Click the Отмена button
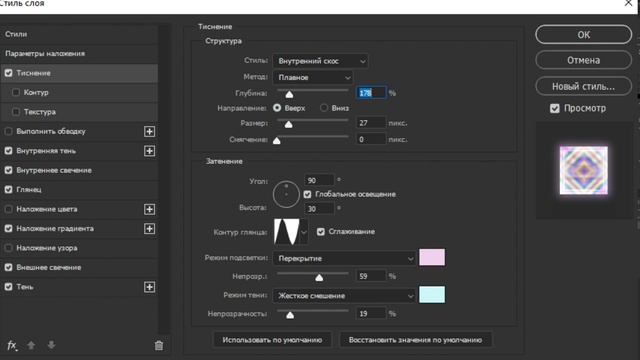 584,60
